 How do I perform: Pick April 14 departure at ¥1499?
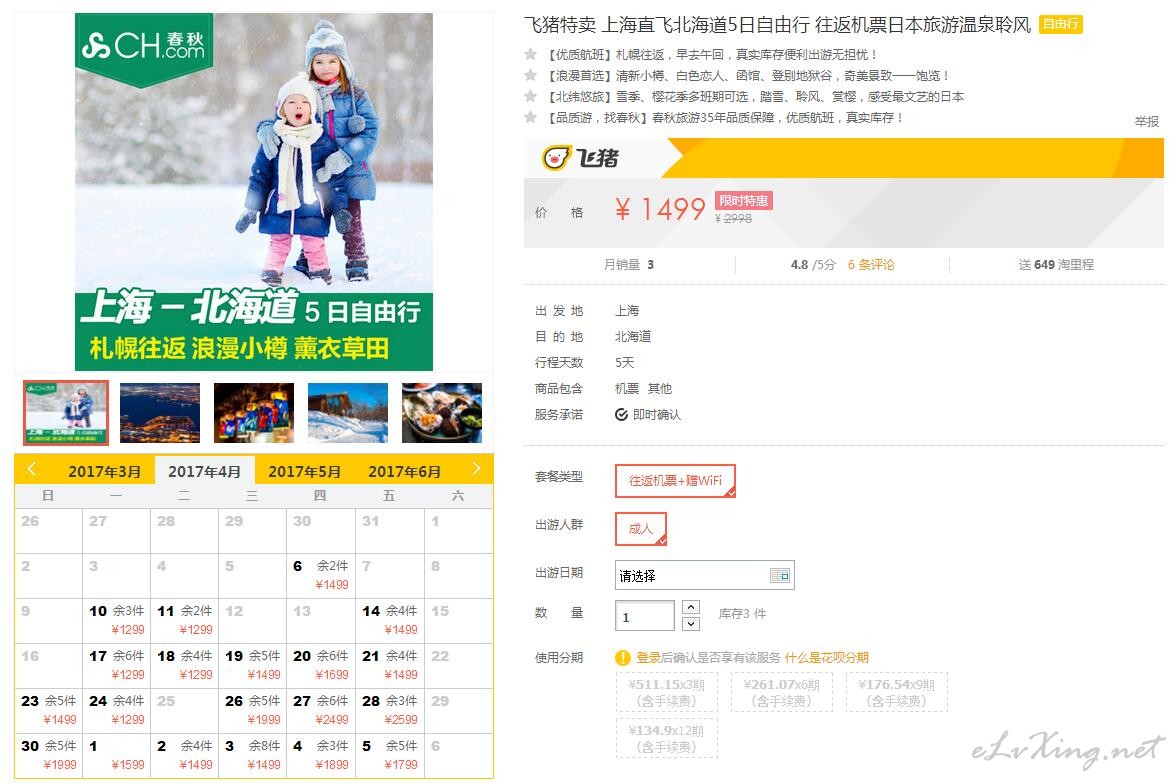pyautogui.click(x=389, y=621)
